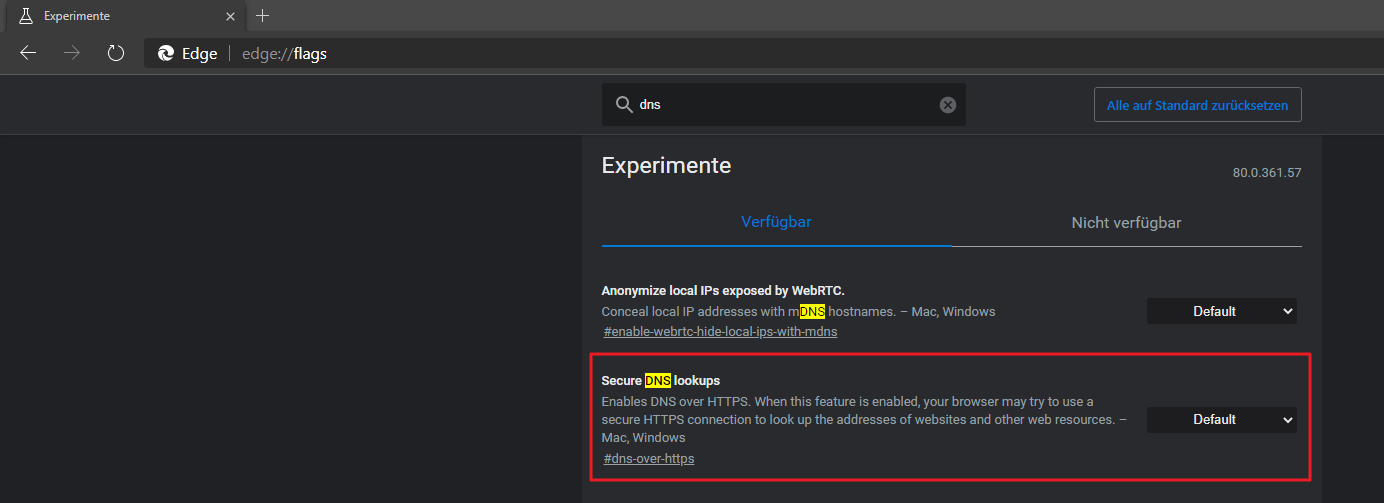Open a new tab with the plus icon
1384x503 pixels.
(x=263, y=16)
